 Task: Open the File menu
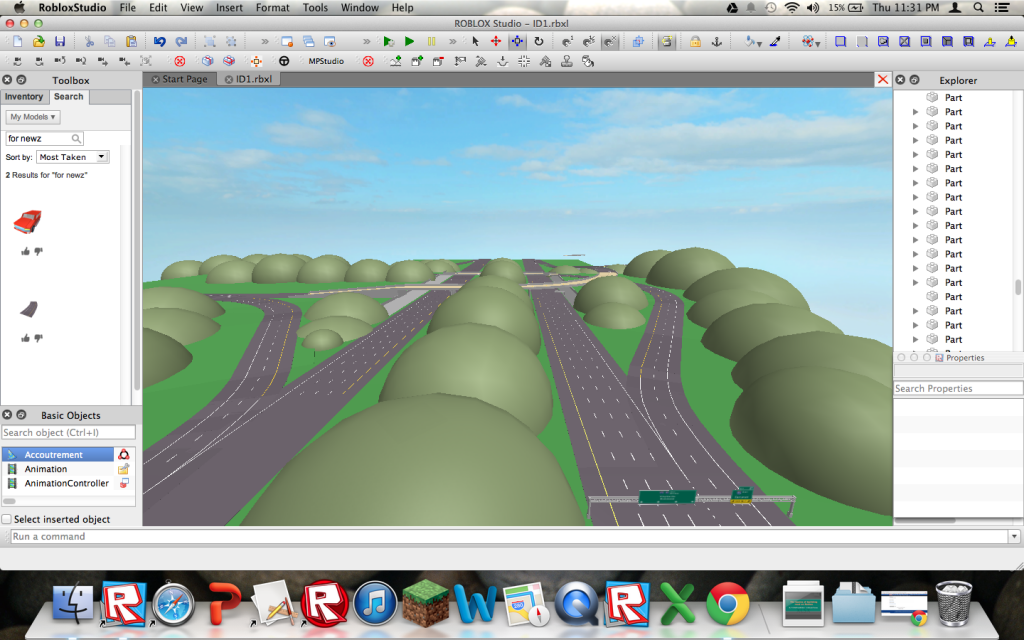(127, 7)
